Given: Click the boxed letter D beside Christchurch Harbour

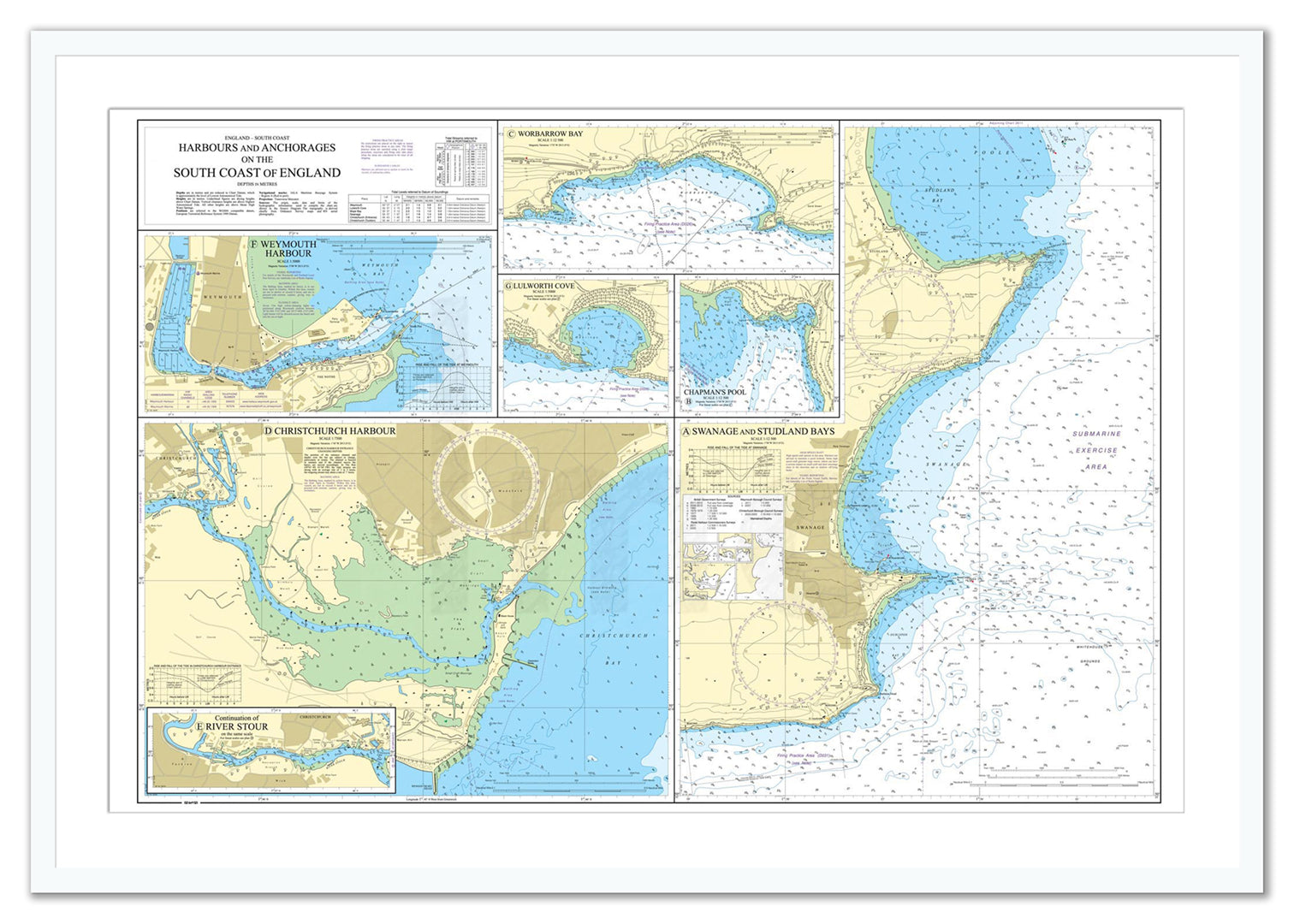Looking at the screenshot, I should point(268,431).
